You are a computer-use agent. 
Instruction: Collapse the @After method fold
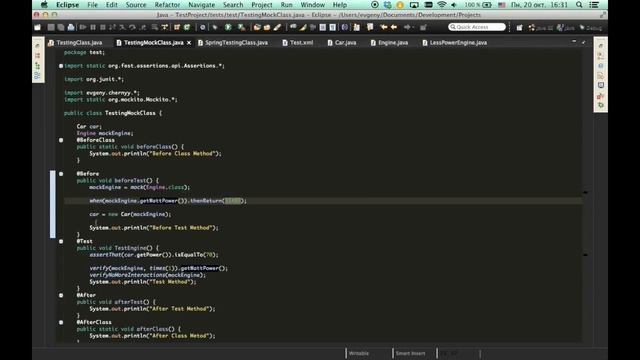click(x=61, y=295)
